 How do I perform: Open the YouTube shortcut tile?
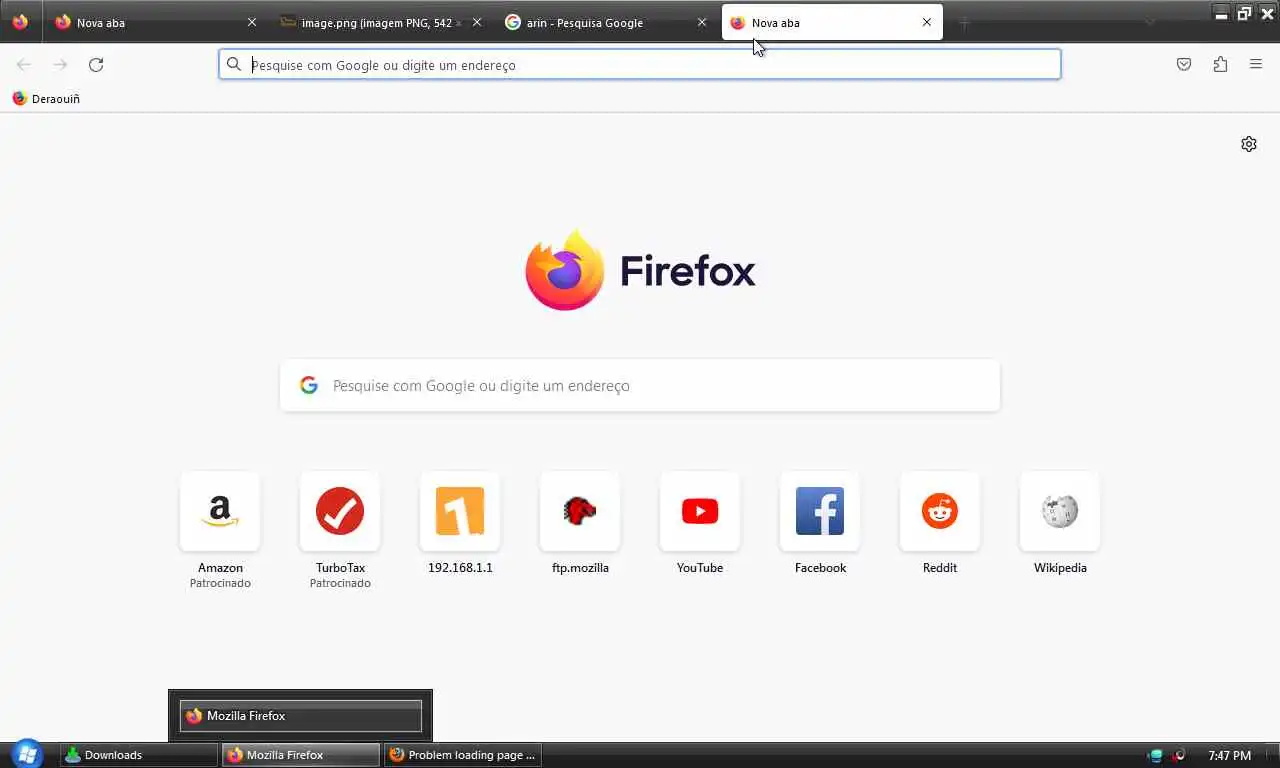point(700,512)
